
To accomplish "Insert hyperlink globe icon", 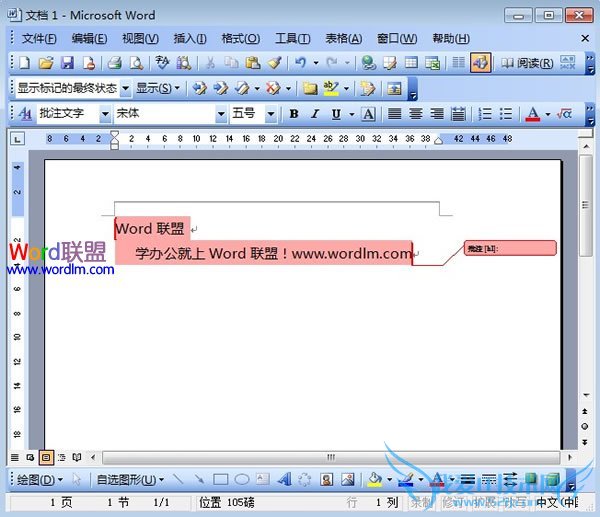I will click(368, 62).
